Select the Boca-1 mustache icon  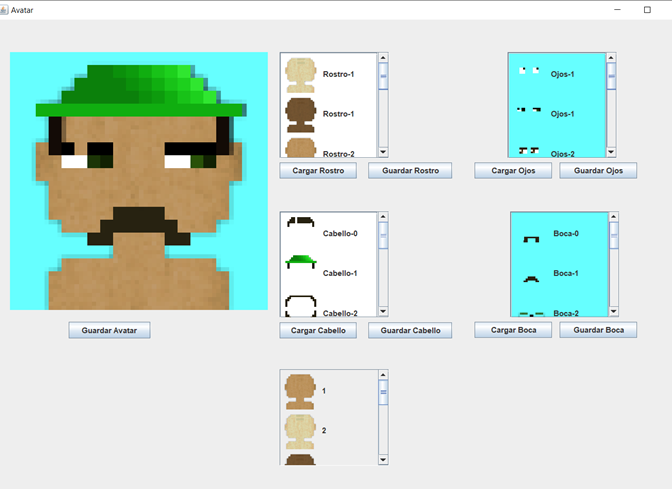(531, 279)
